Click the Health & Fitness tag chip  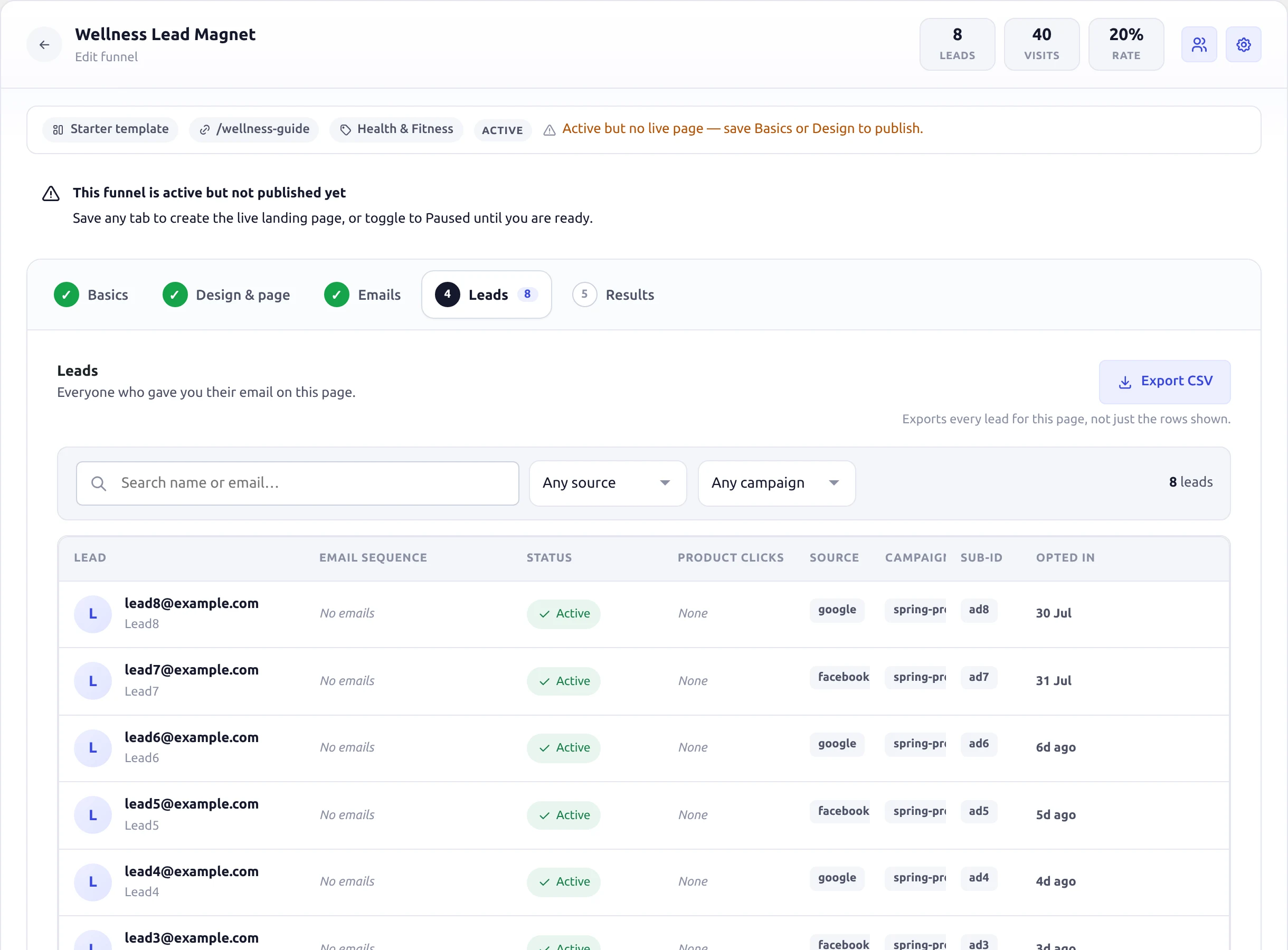(396, 129)
